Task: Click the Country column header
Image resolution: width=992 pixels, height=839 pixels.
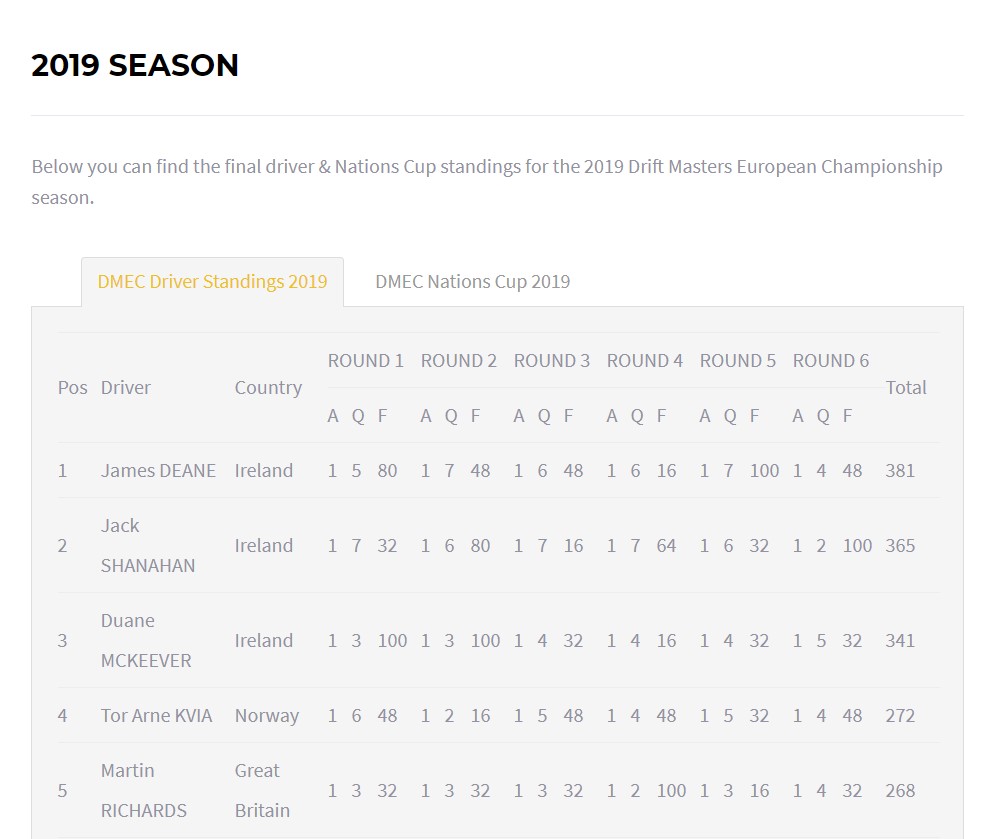Action: pyautogui.click(x=268, y=388)
